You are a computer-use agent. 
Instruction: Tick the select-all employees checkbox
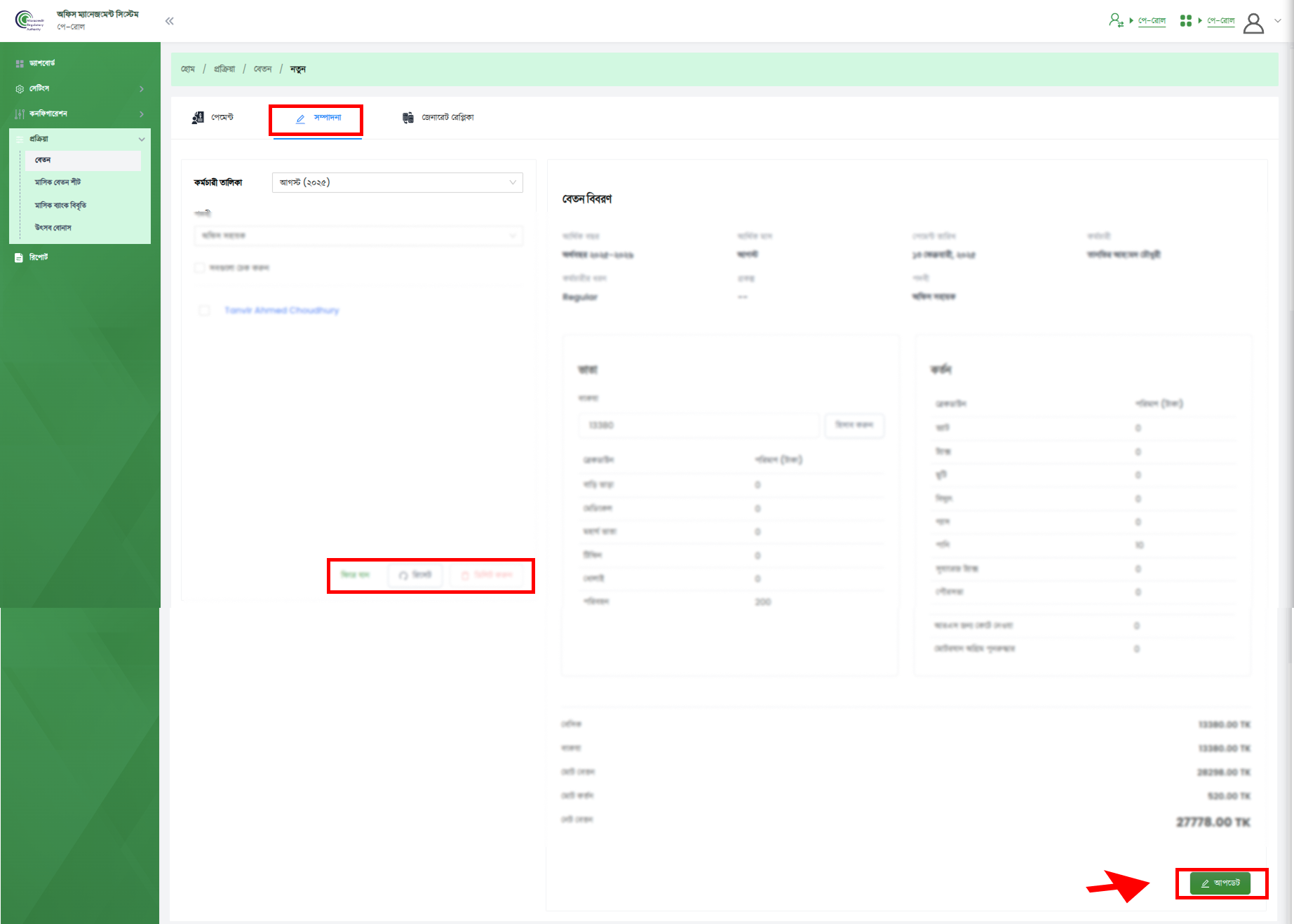coord(200,268)
